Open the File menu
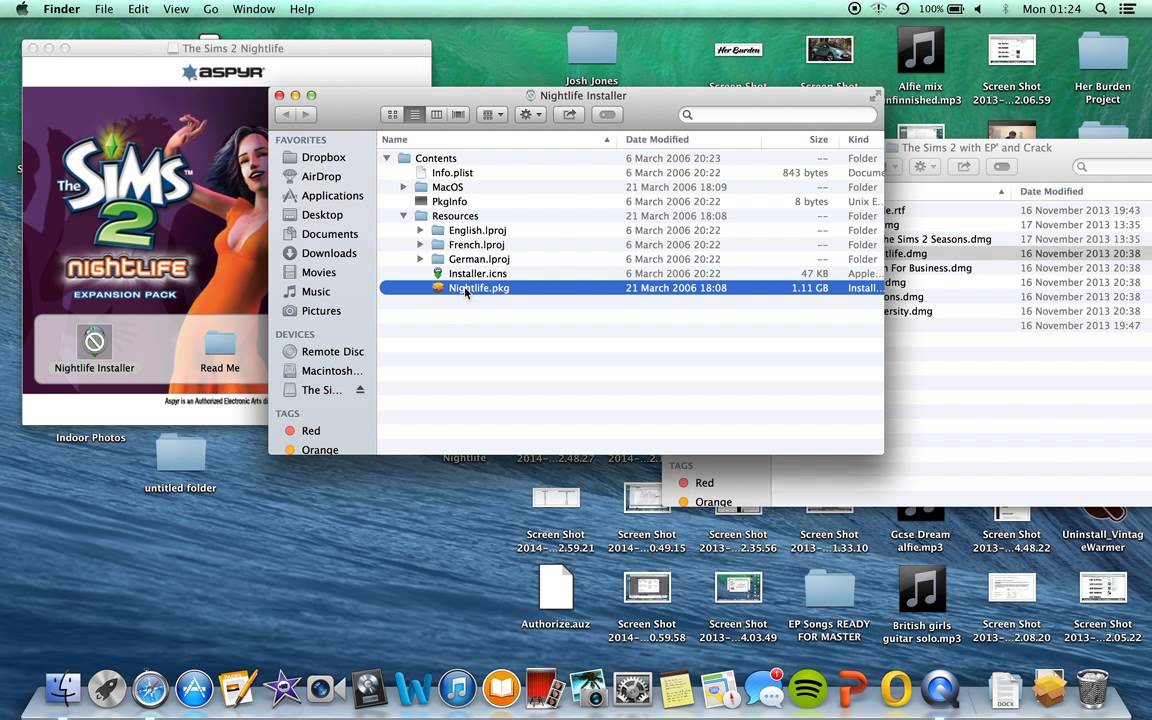Viewport: 1152px width, 720px height. [104, 9]
